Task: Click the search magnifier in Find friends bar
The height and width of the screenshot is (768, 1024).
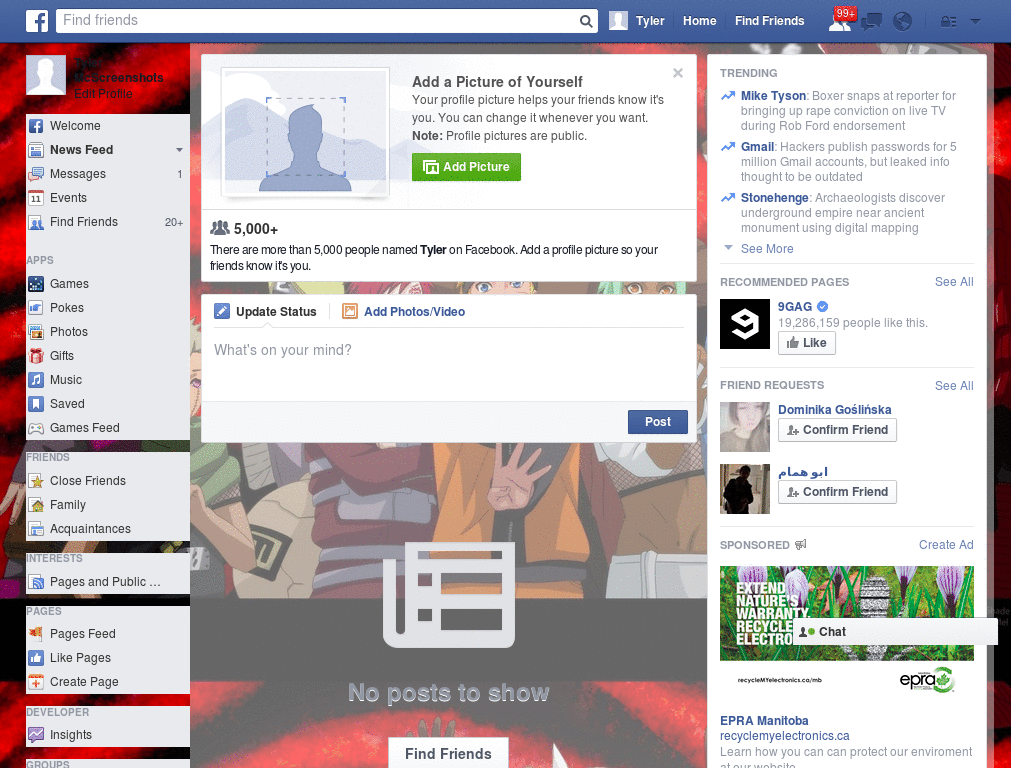Action: coord(585,20)
